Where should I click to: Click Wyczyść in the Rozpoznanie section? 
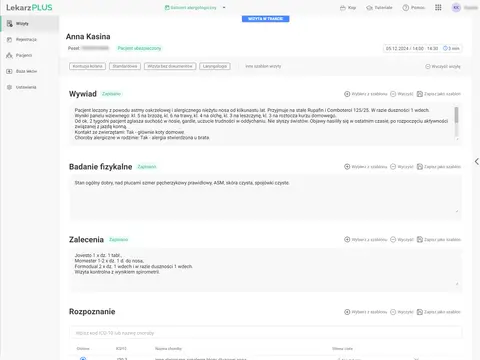tap(402, 312)
